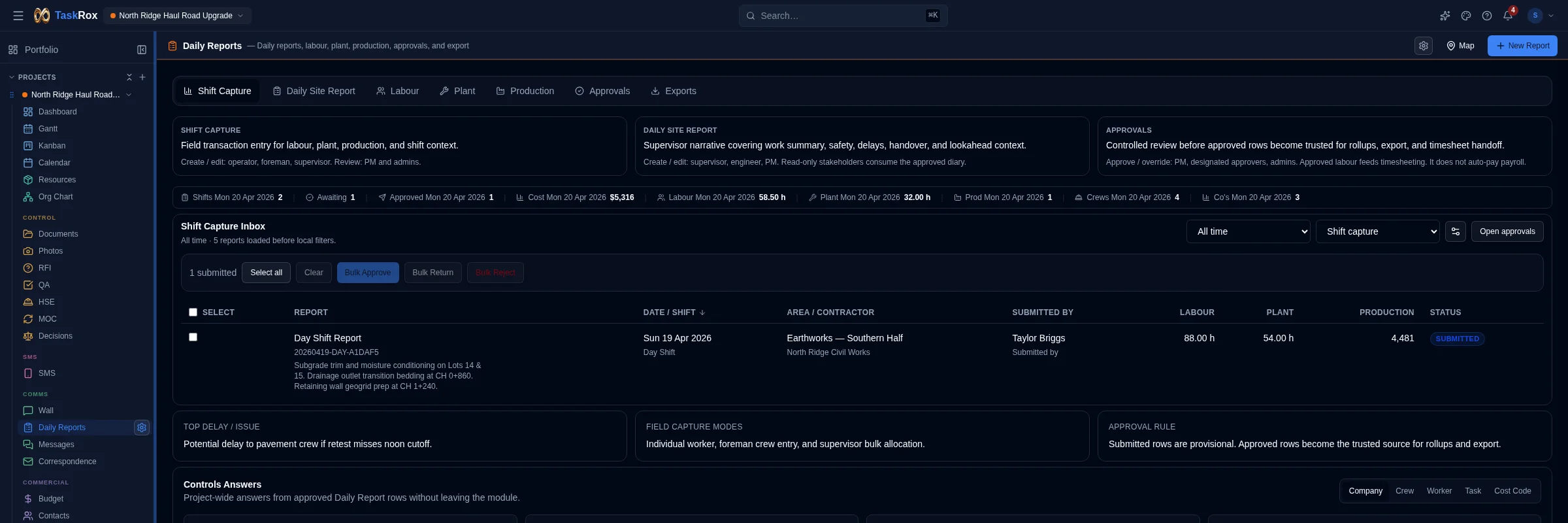
Task: Collapse the sidebar panel icon
Action: pyautogui.click(x=142, y=50)
